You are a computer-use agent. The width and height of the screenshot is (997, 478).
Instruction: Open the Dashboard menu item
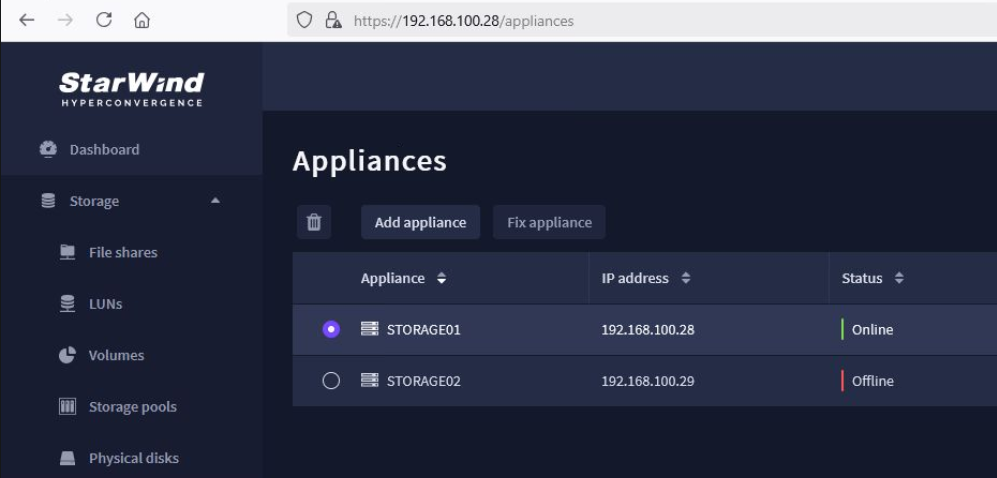click(x=104, y=149)
